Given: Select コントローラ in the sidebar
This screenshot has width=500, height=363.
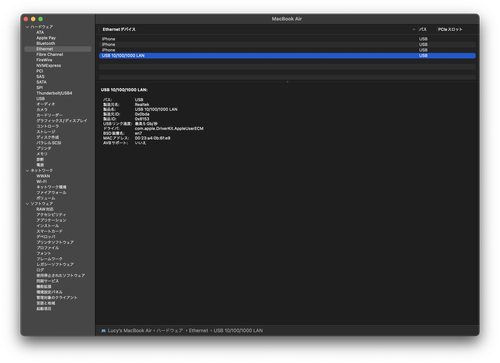Looking at the screenshot, I should (x=47, y=126).
